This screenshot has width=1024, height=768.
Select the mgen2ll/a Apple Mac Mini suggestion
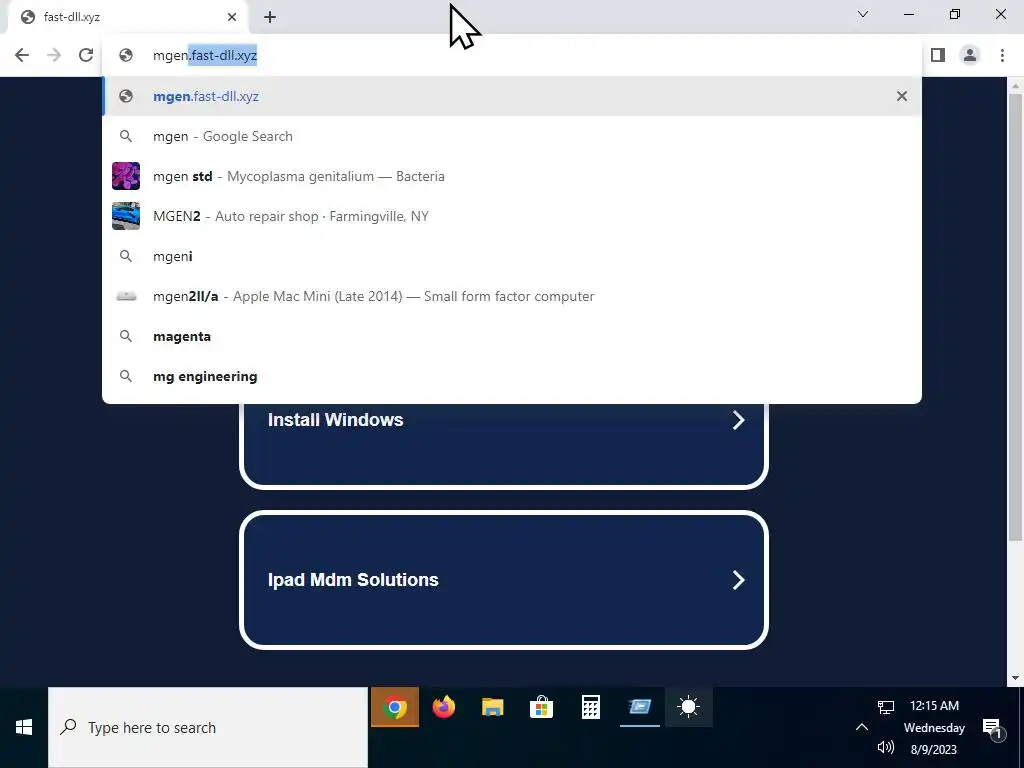511,296
